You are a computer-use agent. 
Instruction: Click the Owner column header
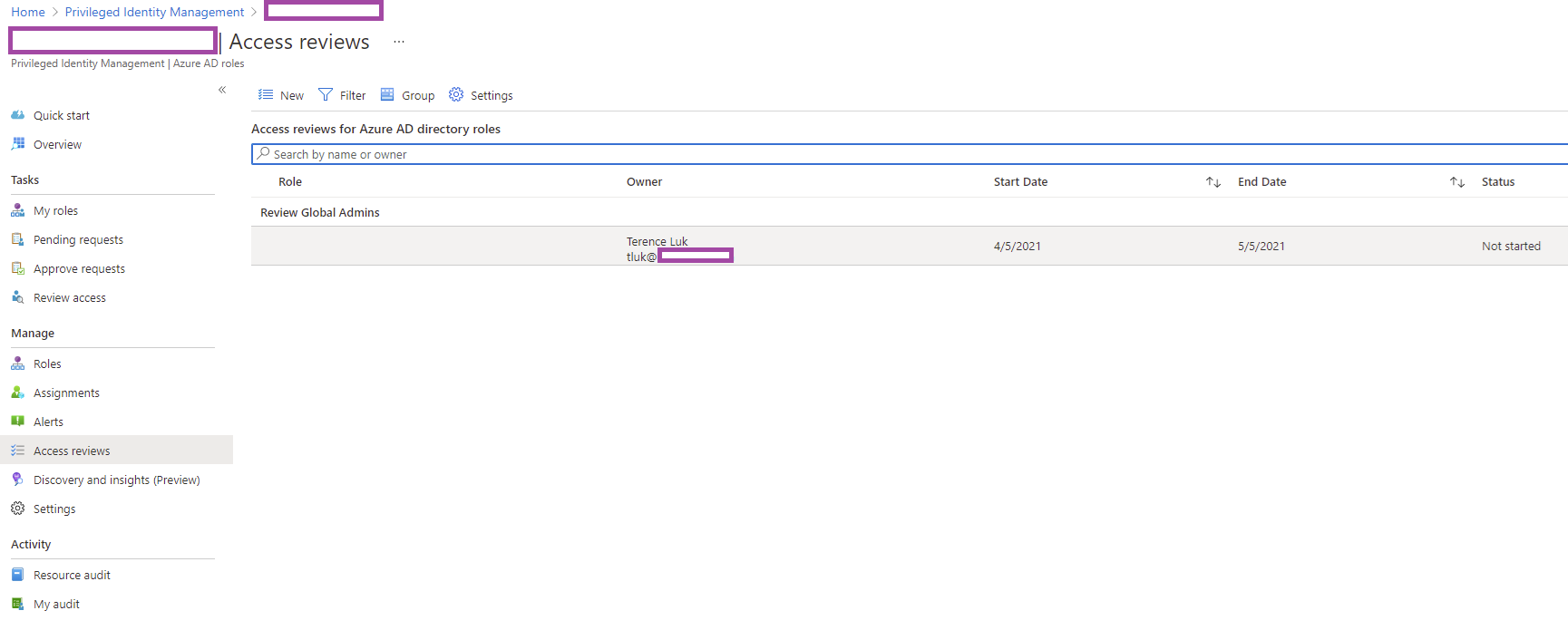click(x=644, y=182)
